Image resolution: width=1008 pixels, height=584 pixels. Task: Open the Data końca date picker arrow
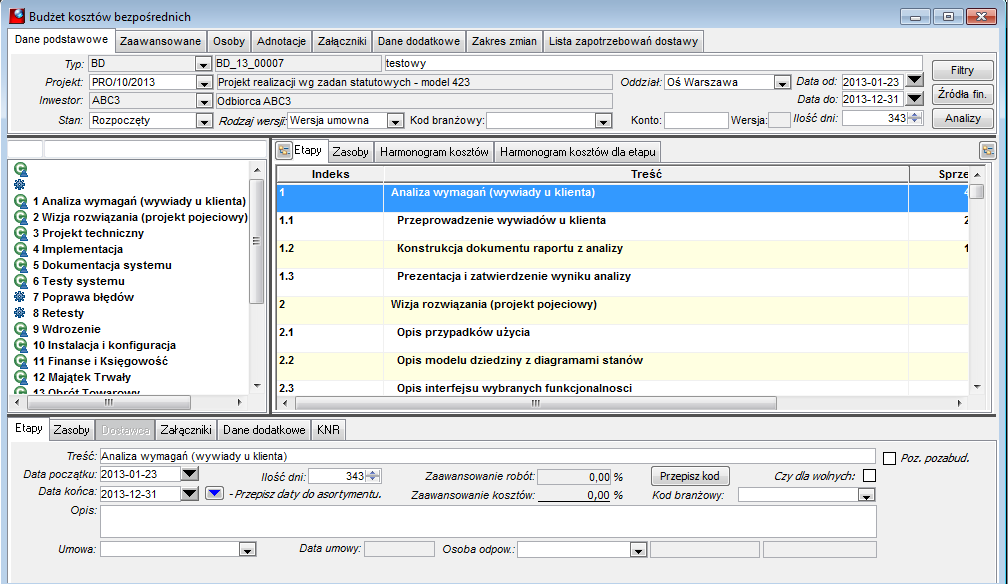189,493
